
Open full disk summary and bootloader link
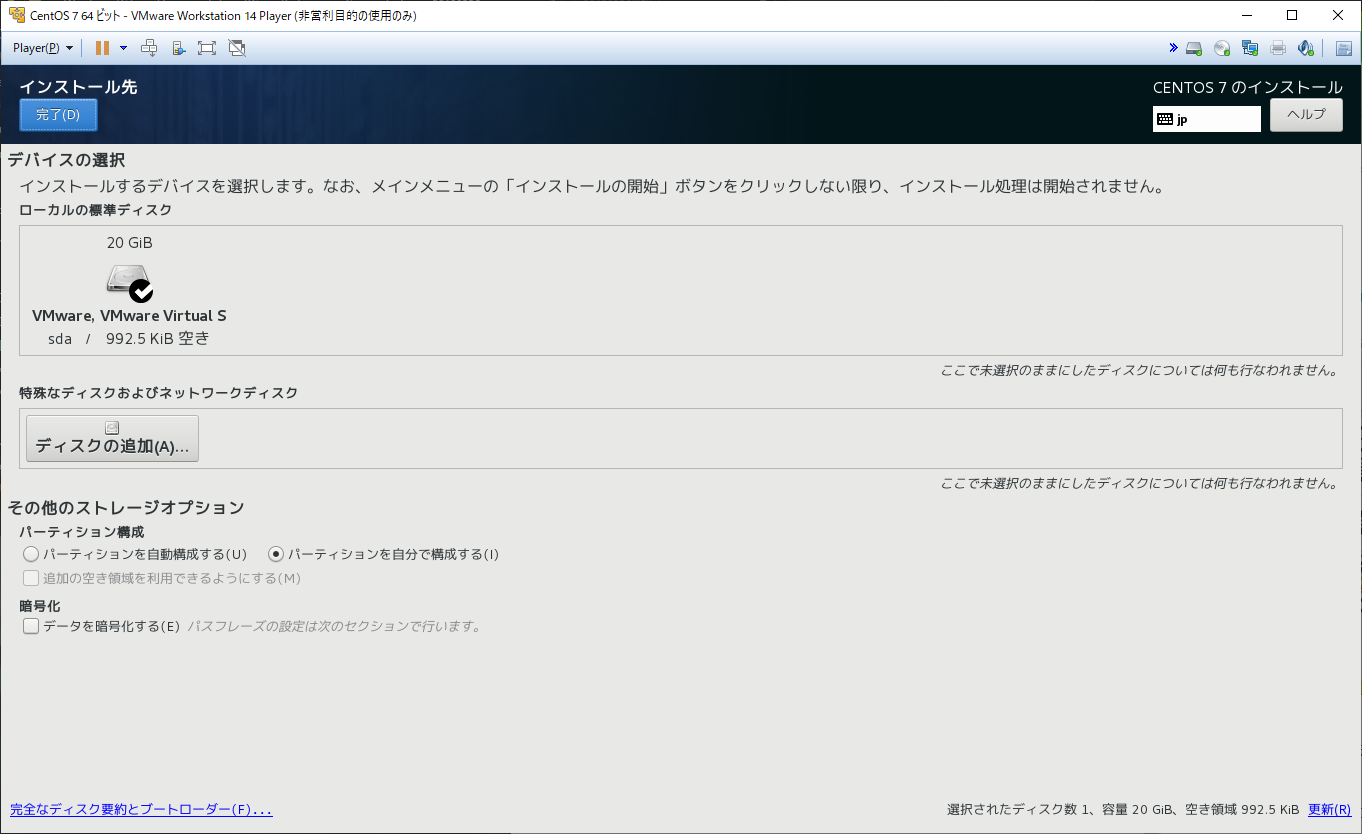[141, 810]
